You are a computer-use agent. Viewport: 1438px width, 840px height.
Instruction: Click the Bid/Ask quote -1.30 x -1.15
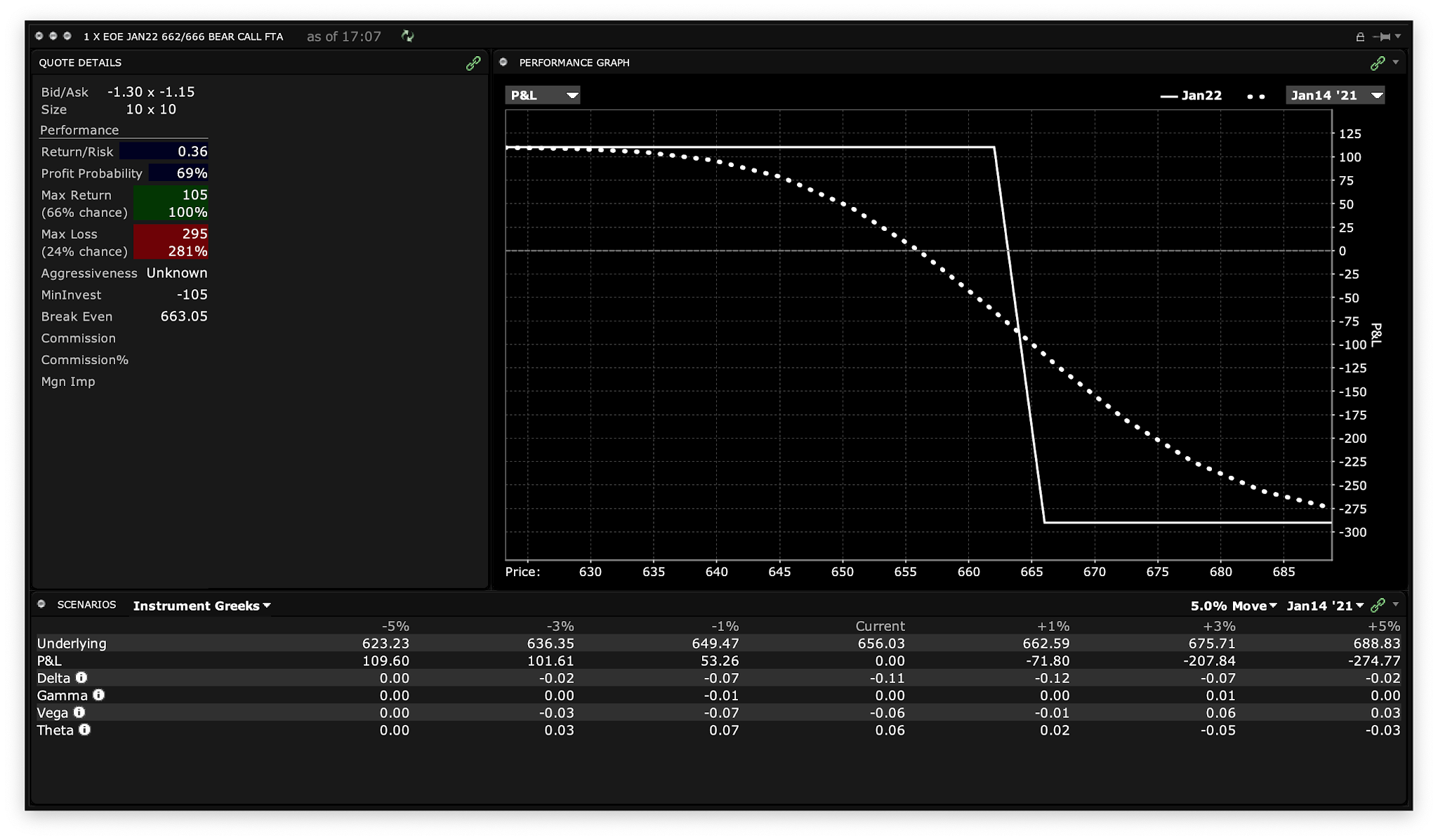[x=151, y=92]
